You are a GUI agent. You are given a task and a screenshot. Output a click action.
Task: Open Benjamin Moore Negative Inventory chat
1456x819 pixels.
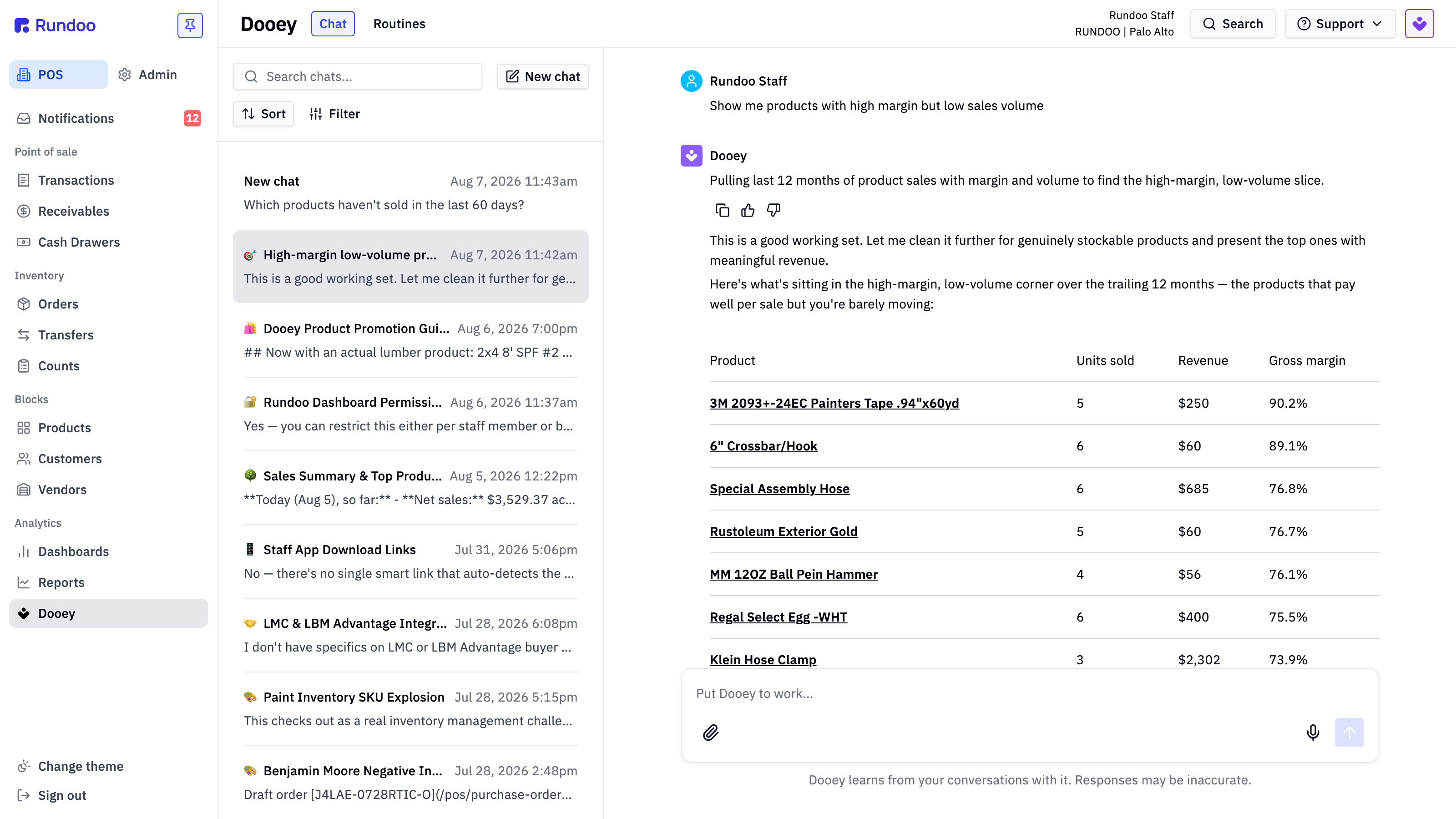pyautogui.click(x=410, y=782)
